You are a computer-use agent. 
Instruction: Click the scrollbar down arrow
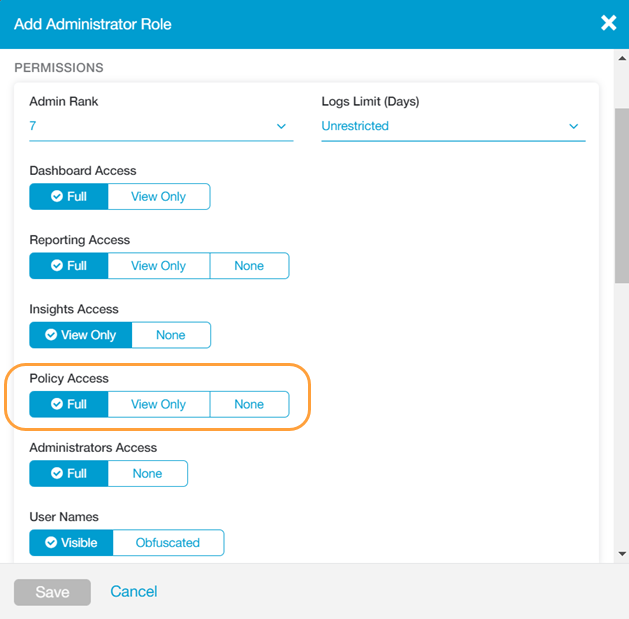[621, 553]
